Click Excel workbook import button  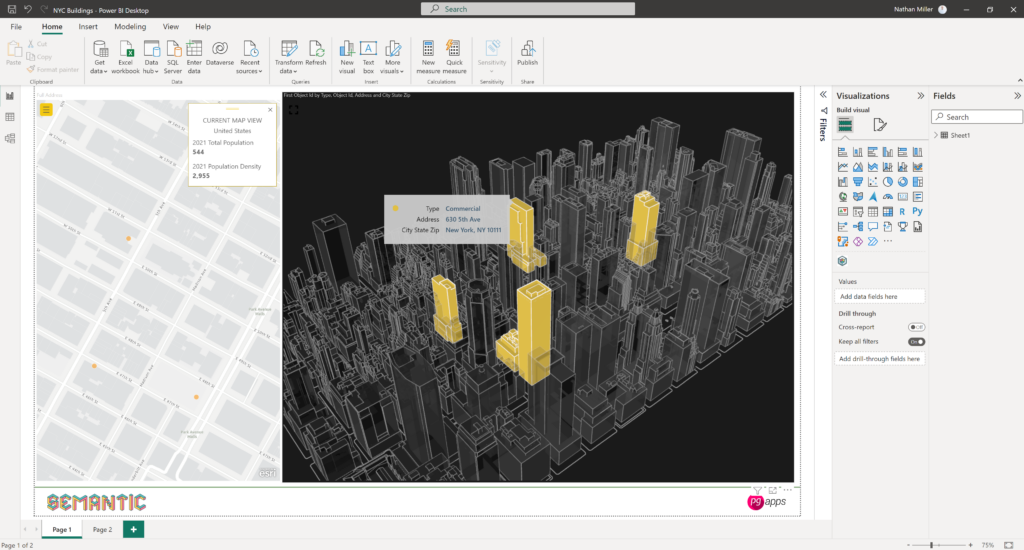click(x=125, y=57)
